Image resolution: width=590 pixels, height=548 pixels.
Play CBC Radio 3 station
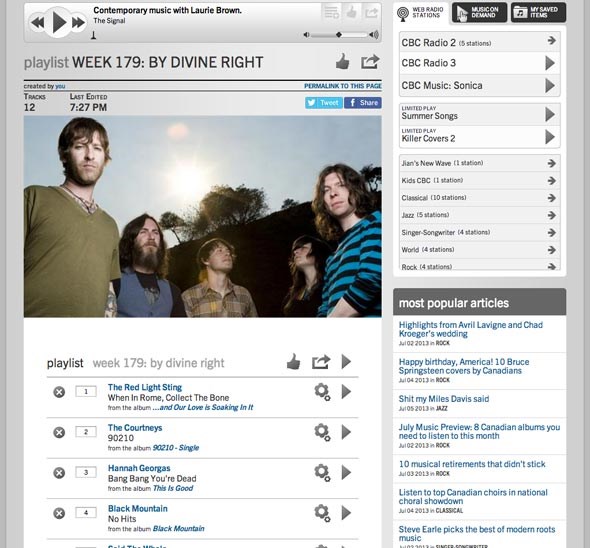pos(550,63)
